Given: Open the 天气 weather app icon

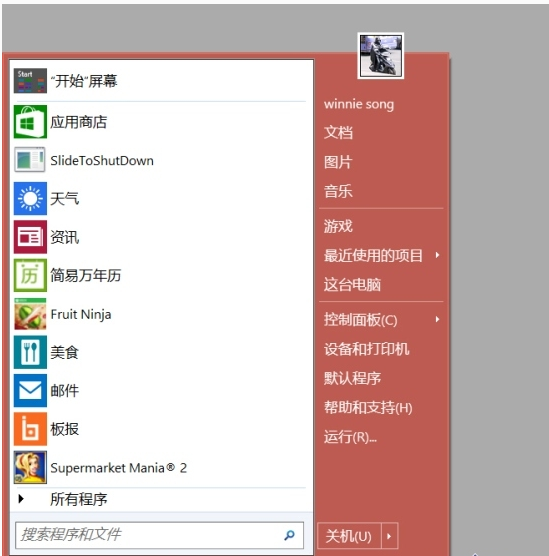Looking at the screenshot, I should pyautogui.click(x=30, y=198).
